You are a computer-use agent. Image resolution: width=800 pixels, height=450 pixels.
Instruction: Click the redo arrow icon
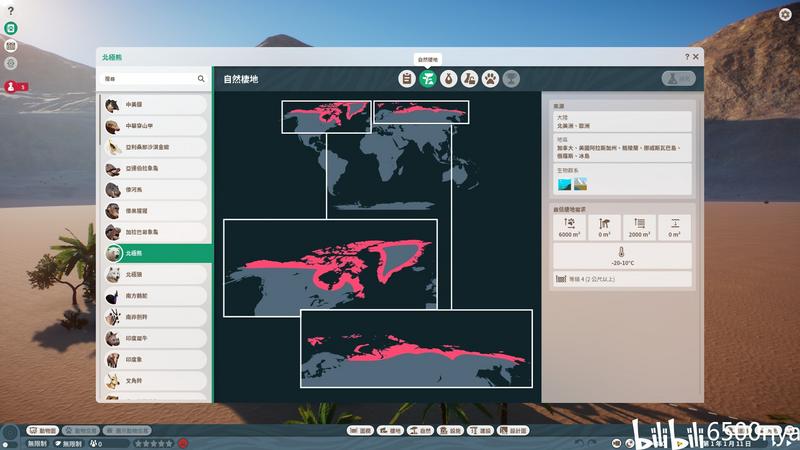tap(592, 443)
